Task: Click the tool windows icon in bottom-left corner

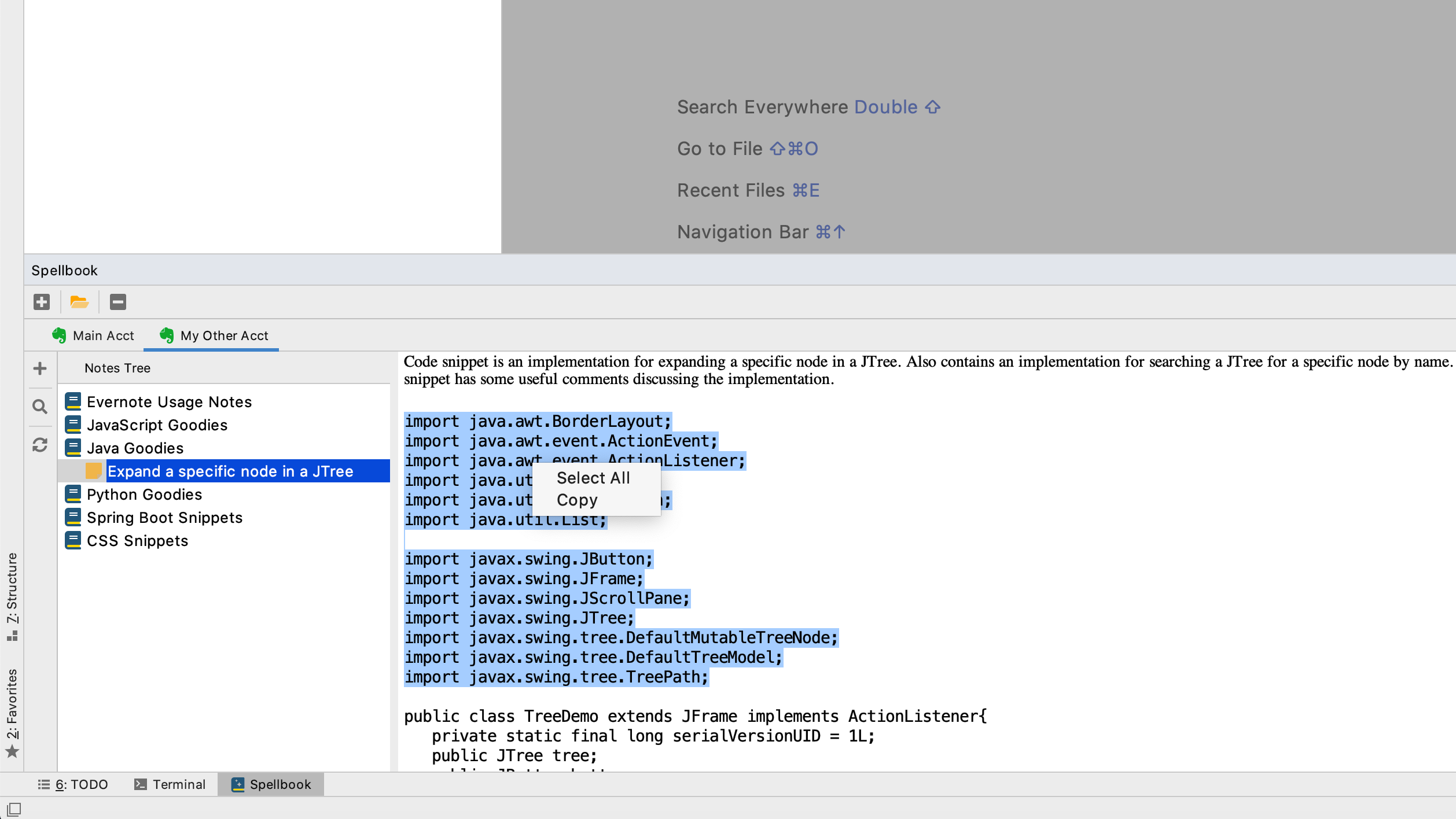Action: 14,809
